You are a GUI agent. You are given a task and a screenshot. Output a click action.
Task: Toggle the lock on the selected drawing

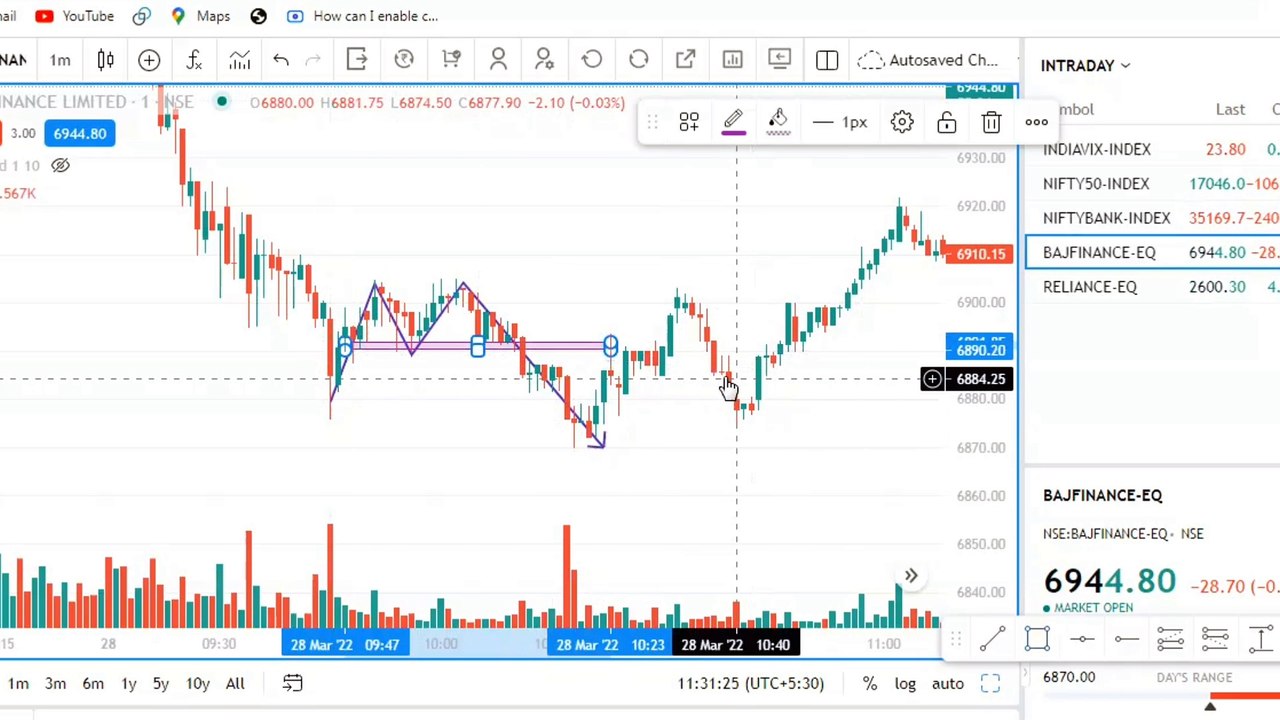tap(946, 122)
